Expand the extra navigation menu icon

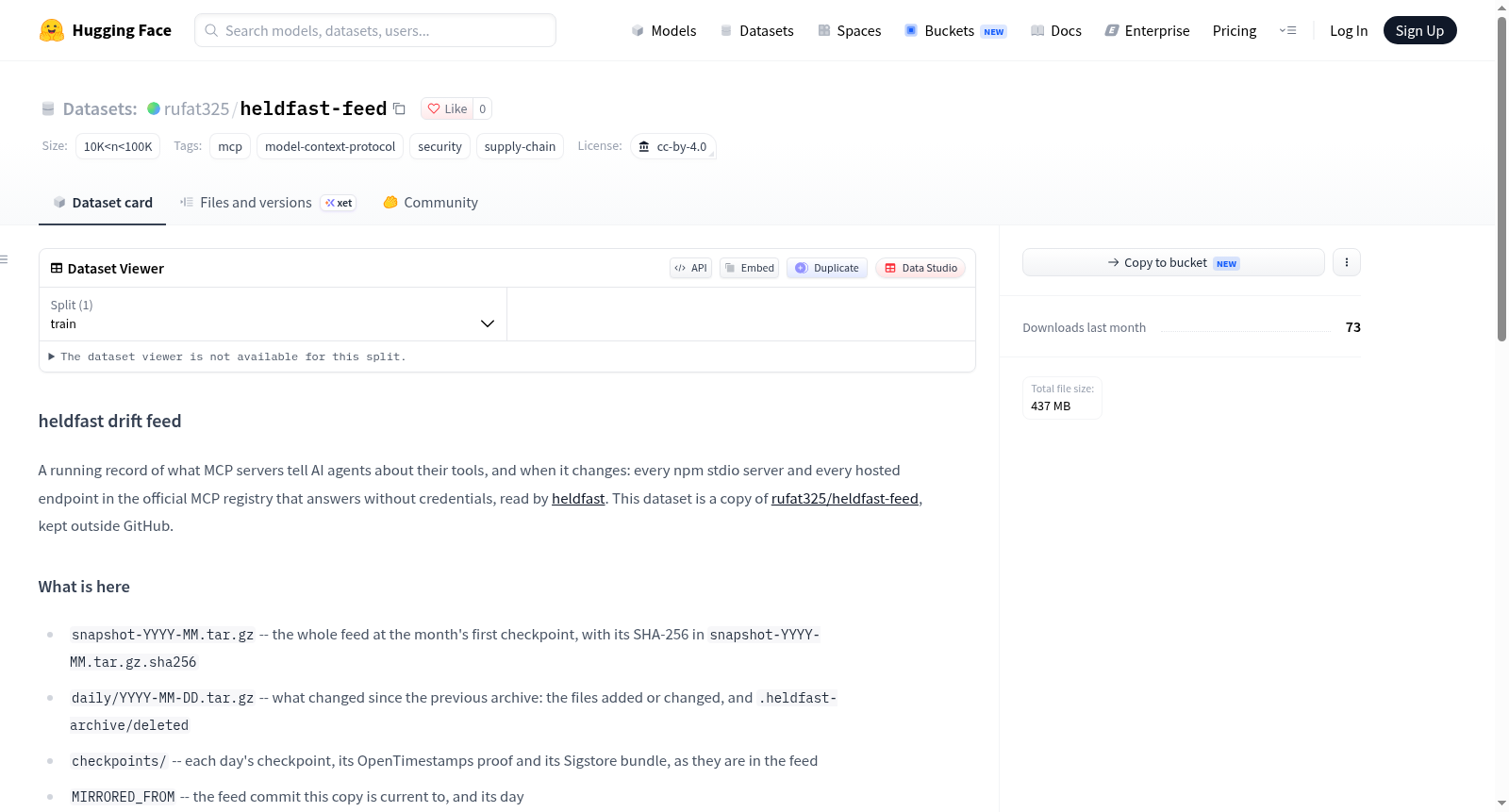(x=1287, y=30)
